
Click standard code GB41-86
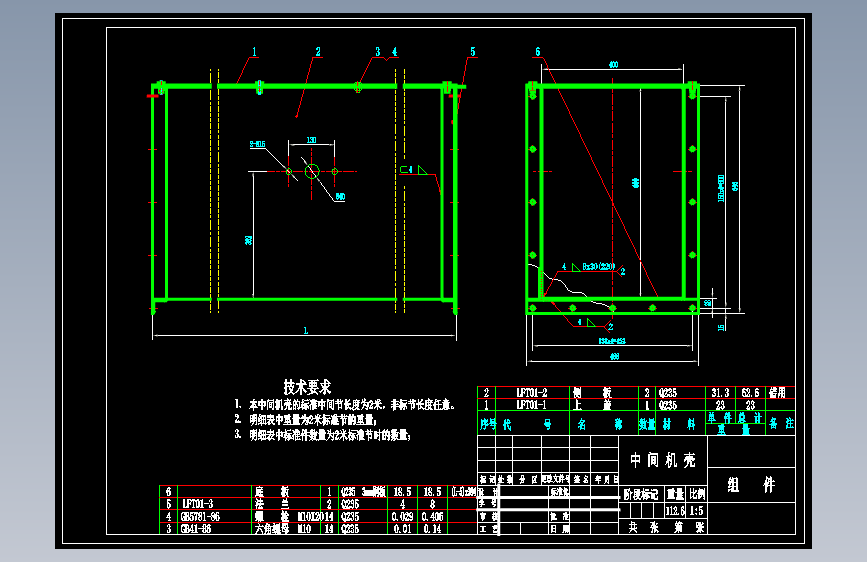(x=196, y=529)
